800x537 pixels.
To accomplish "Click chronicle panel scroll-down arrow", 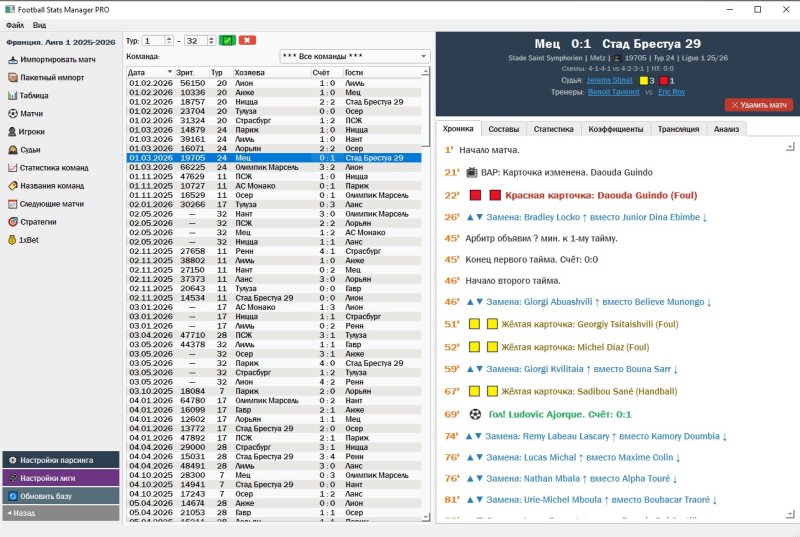I will coord(790,514).
